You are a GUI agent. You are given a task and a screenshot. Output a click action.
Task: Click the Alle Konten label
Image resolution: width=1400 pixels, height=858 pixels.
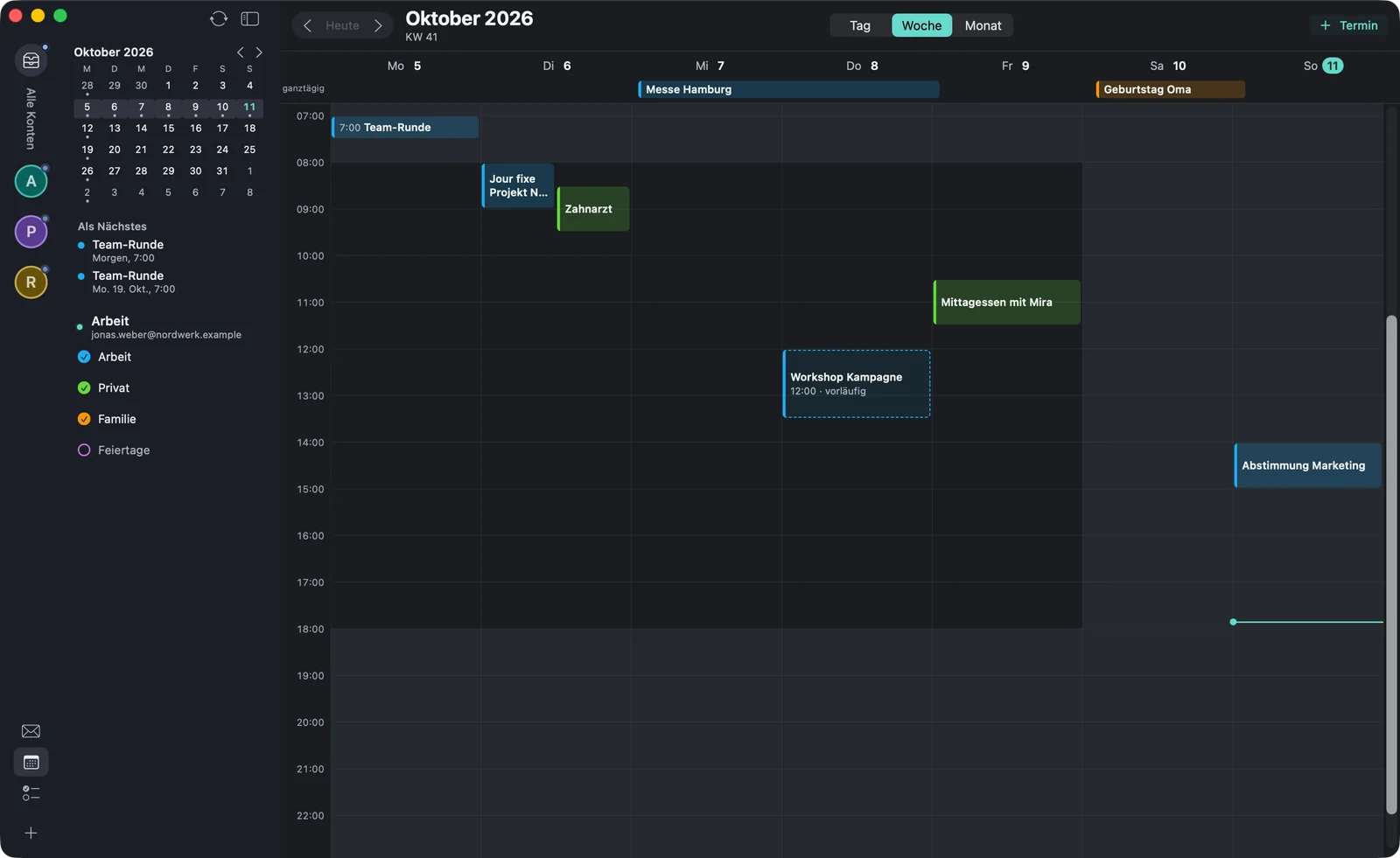[31, 119]
